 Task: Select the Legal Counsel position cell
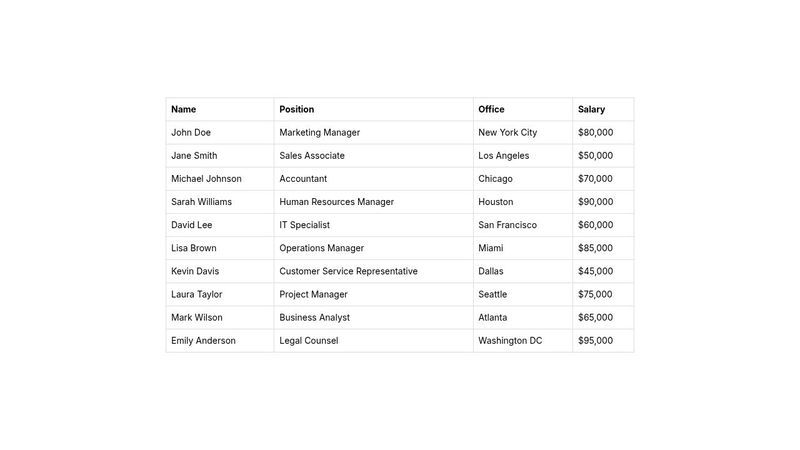coord(309,341)
